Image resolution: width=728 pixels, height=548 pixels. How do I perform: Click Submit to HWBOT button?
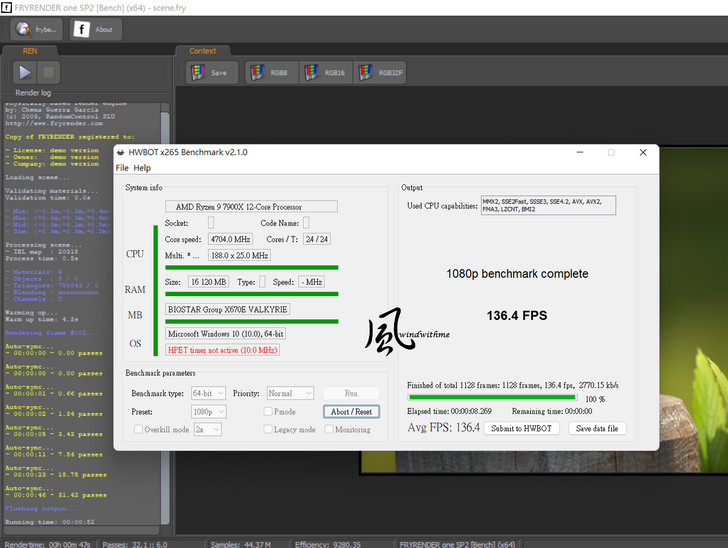tap(521, 428)
